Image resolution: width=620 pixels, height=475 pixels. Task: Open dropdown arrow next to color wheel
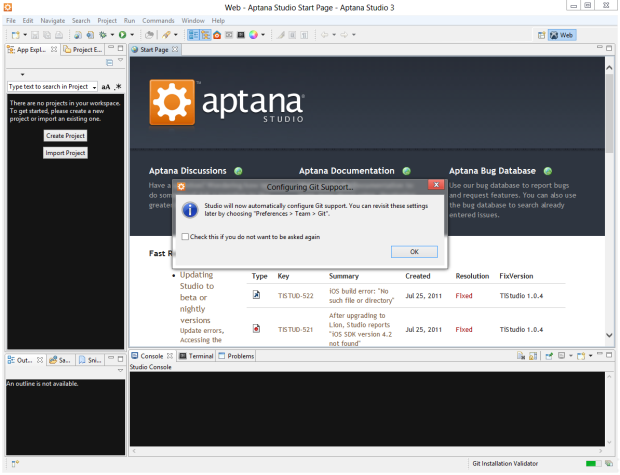pos(263,35)
